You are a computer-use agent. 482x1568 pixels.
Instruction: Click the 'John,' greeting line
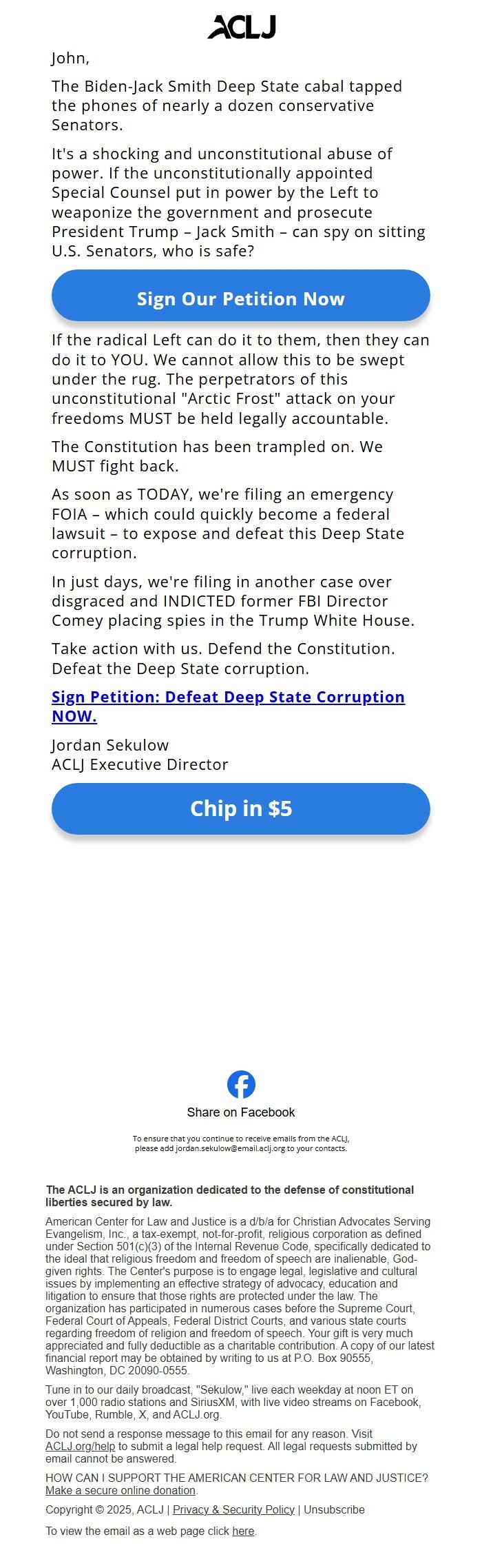70,58
